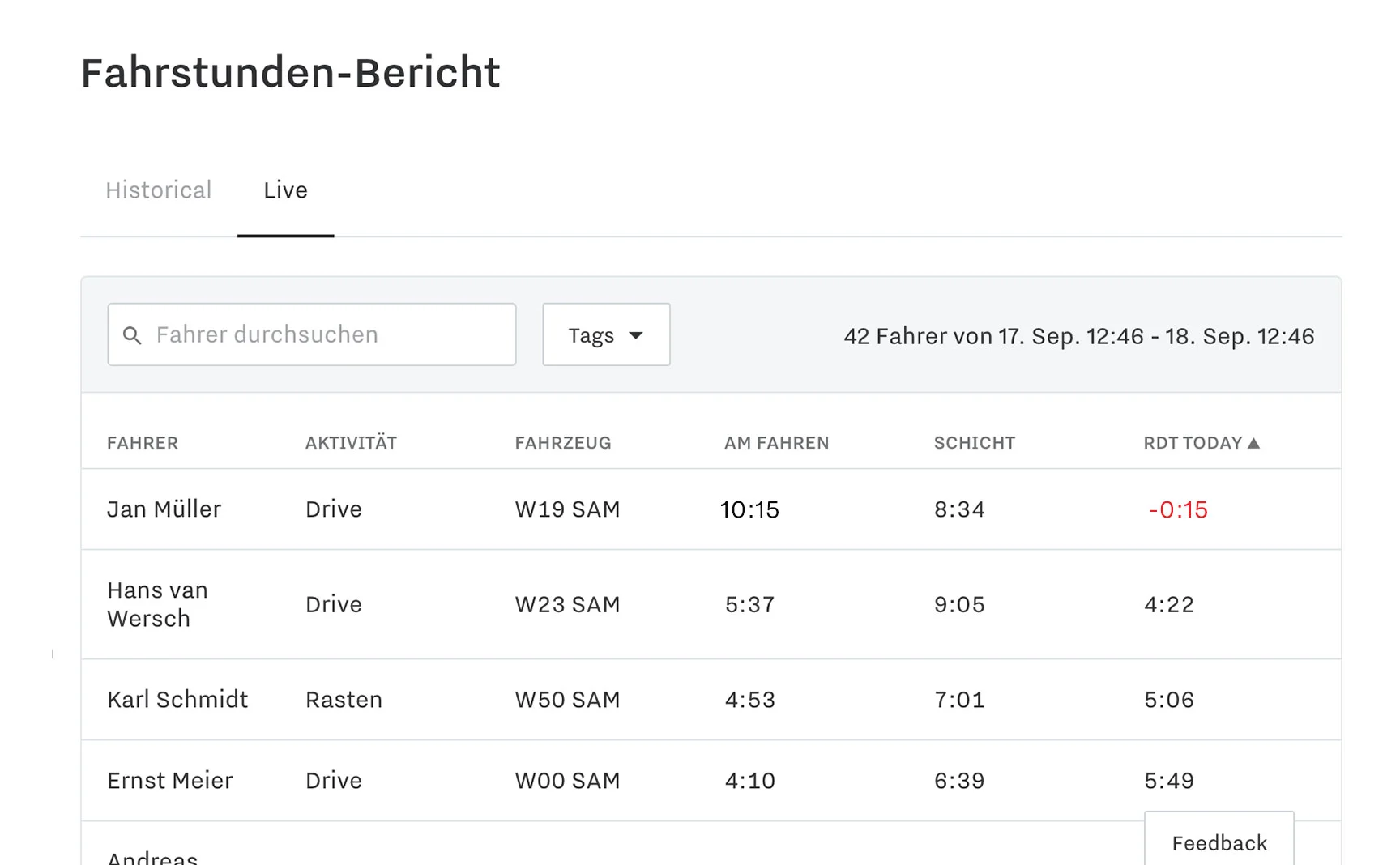
Task: Sort by Fahrzeug column header
Action: coord(563,443)
